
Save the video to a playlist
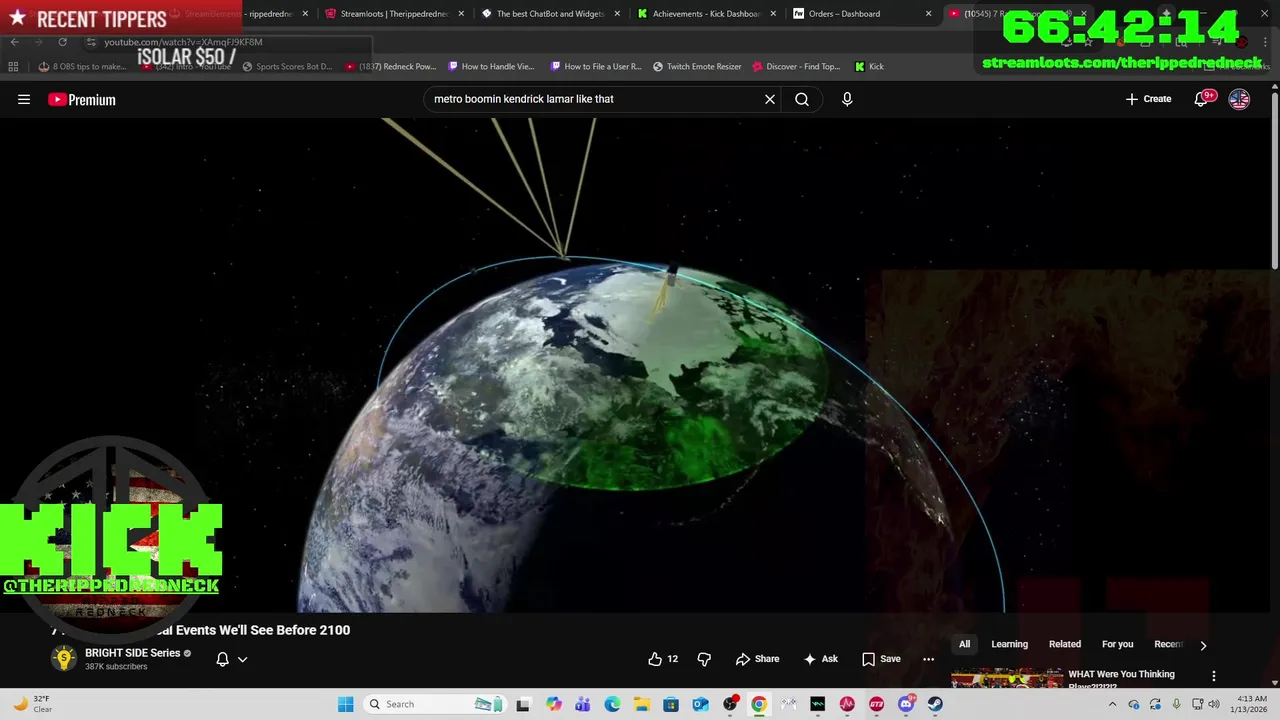point(881,659)
